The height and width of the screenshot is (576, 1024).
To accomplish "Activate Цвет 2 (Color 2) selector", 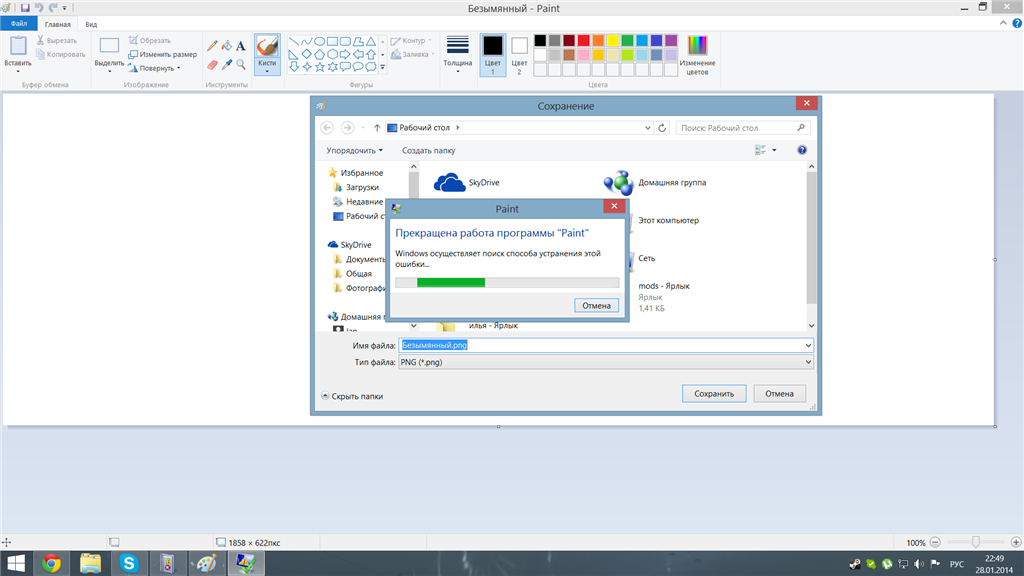I will click(519, 55).
